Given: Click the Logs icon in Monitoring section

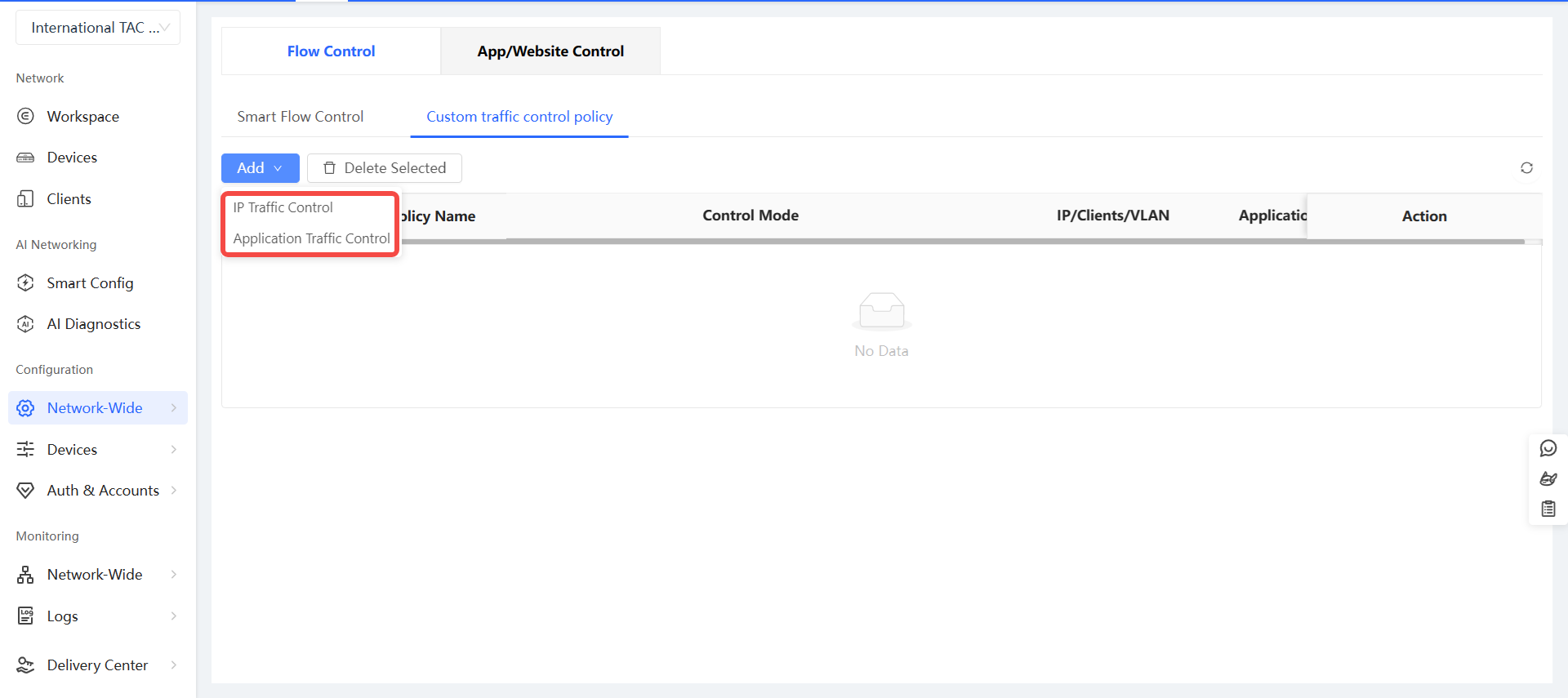Looking at the screenshot, I should pos(26,616).
